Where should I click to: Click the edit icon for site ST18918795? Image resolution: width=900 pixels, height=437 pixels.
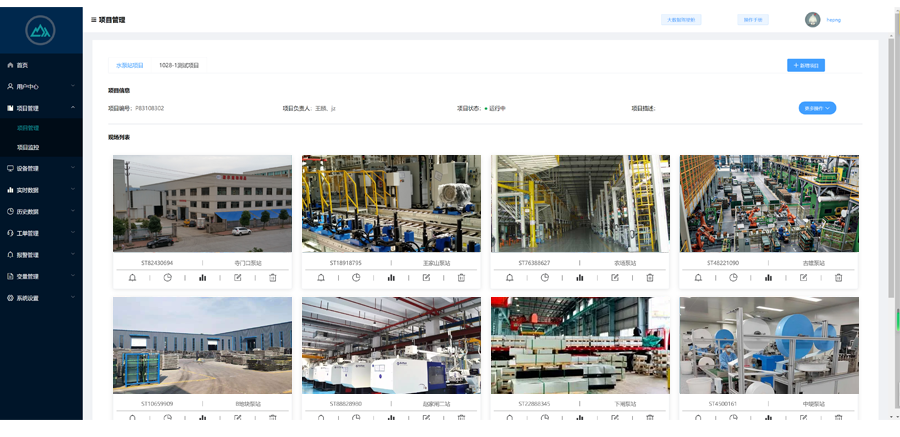pos(426,277)
